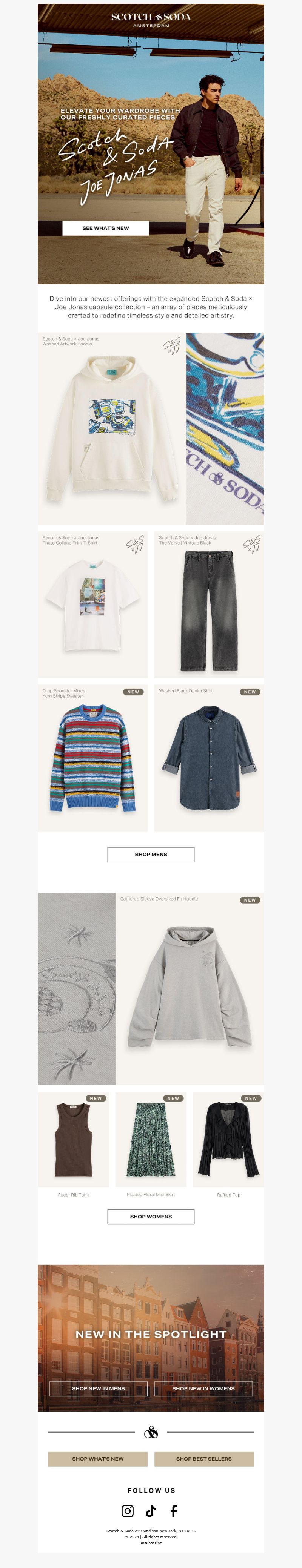
Task: Click the Shop Womens button
Action: 151,1216
